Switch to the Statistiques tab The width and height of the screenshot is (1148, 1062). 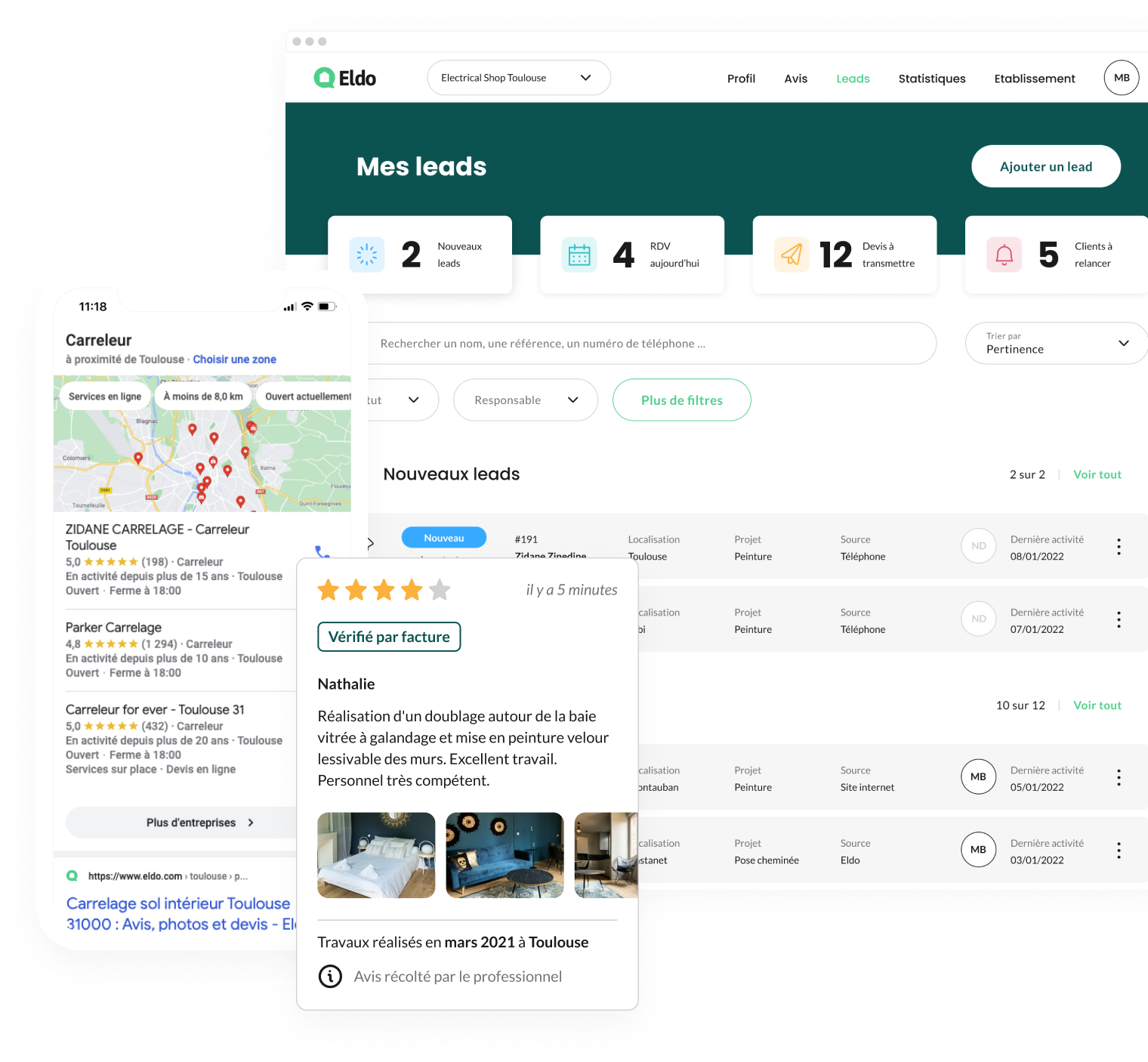[931, 79]
